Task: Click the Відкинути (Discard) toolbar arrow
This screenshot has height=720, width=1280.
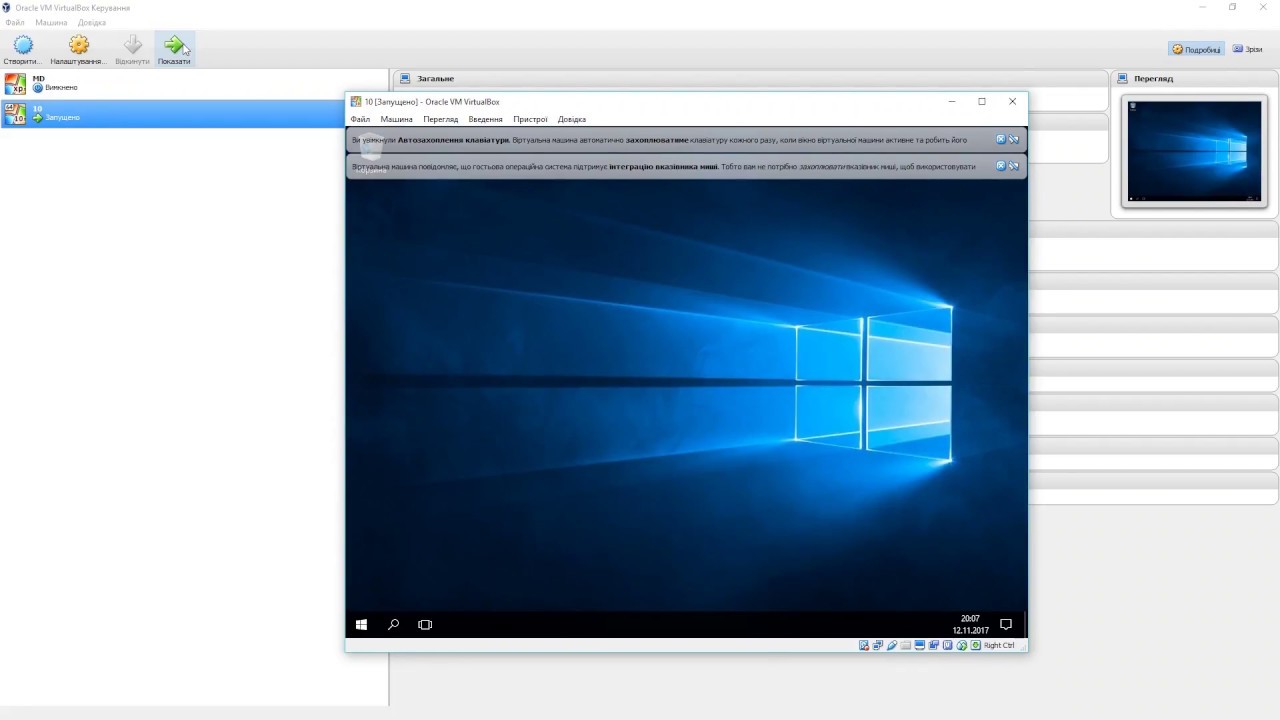Action: point(132,45)
